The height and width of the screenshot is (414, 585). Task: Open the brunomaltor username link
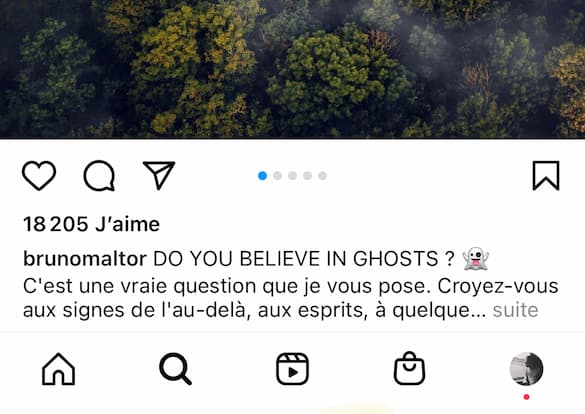point(85,258)
